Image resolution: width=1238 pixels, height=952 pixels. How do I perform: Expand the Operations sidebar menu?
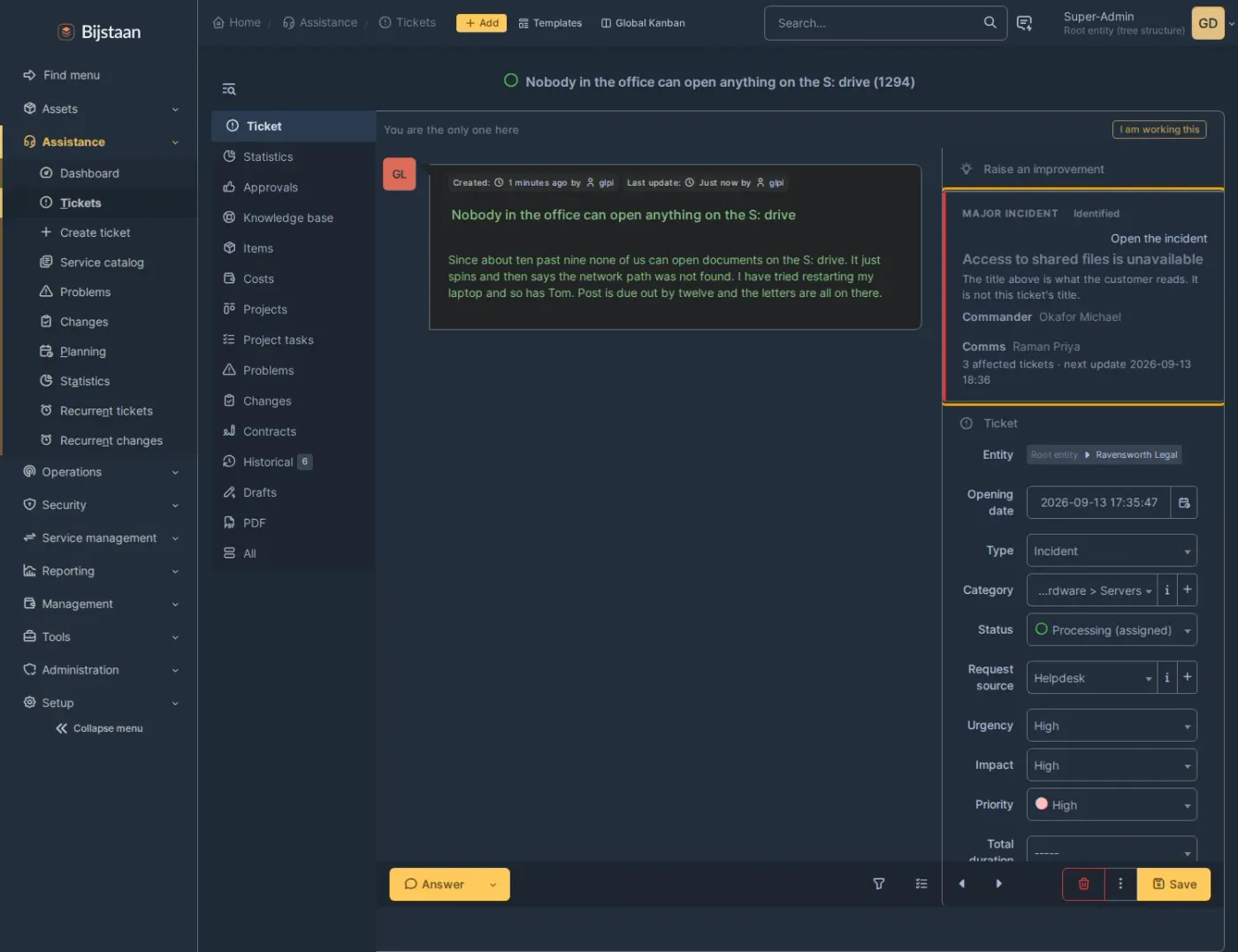100,472
